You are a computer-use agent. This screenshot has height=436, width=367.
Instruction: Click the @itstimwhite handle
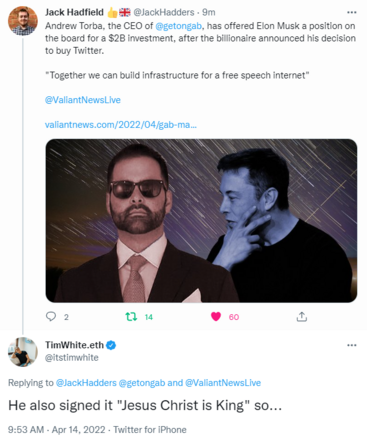click(x=72, y=358)
